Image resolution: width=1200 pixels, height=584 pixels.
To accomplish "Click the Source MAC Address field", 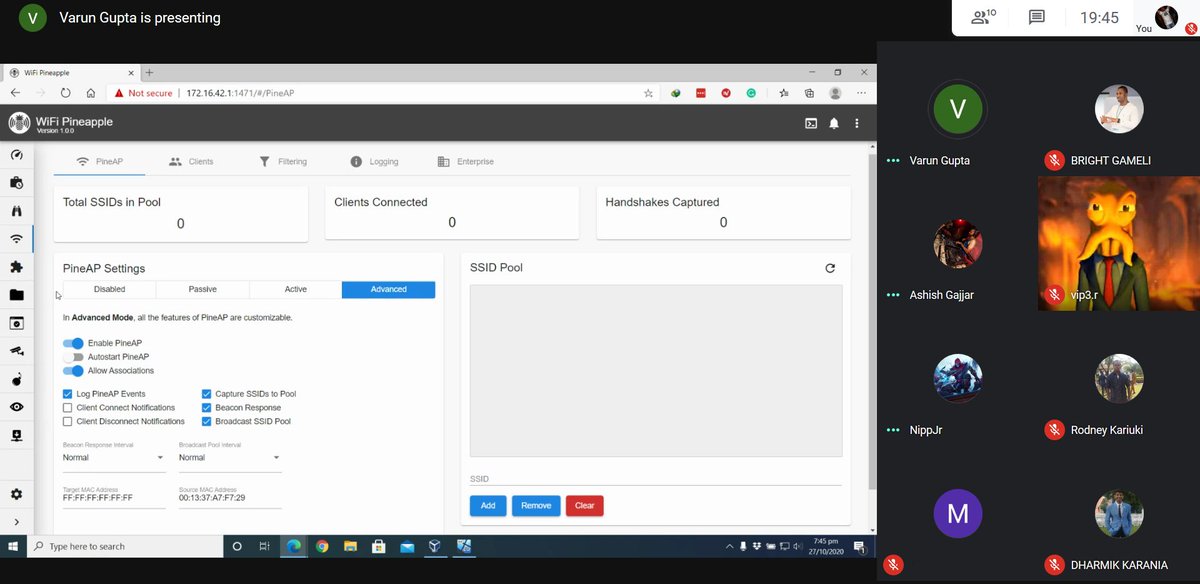I will click(x=230, y=497).
